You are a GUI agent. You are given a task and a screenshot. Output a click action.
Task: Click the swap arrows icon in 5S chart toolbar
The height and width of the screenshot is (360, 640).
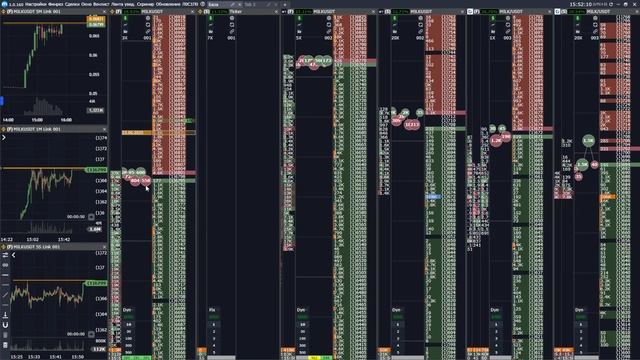coord(5,255)
